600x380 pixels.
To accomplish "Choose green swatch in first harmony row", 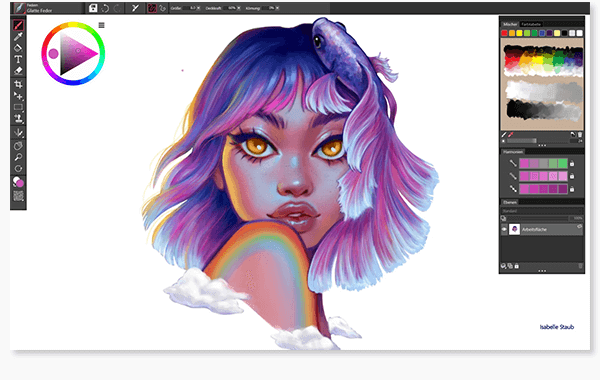I will click(562, 164).
